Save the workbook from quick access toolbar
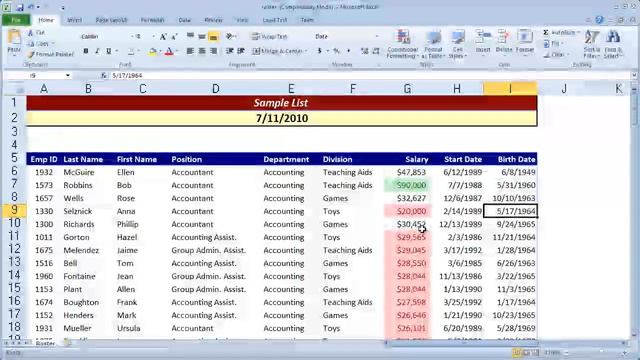640x360 pixels. (x=20, y=7)
